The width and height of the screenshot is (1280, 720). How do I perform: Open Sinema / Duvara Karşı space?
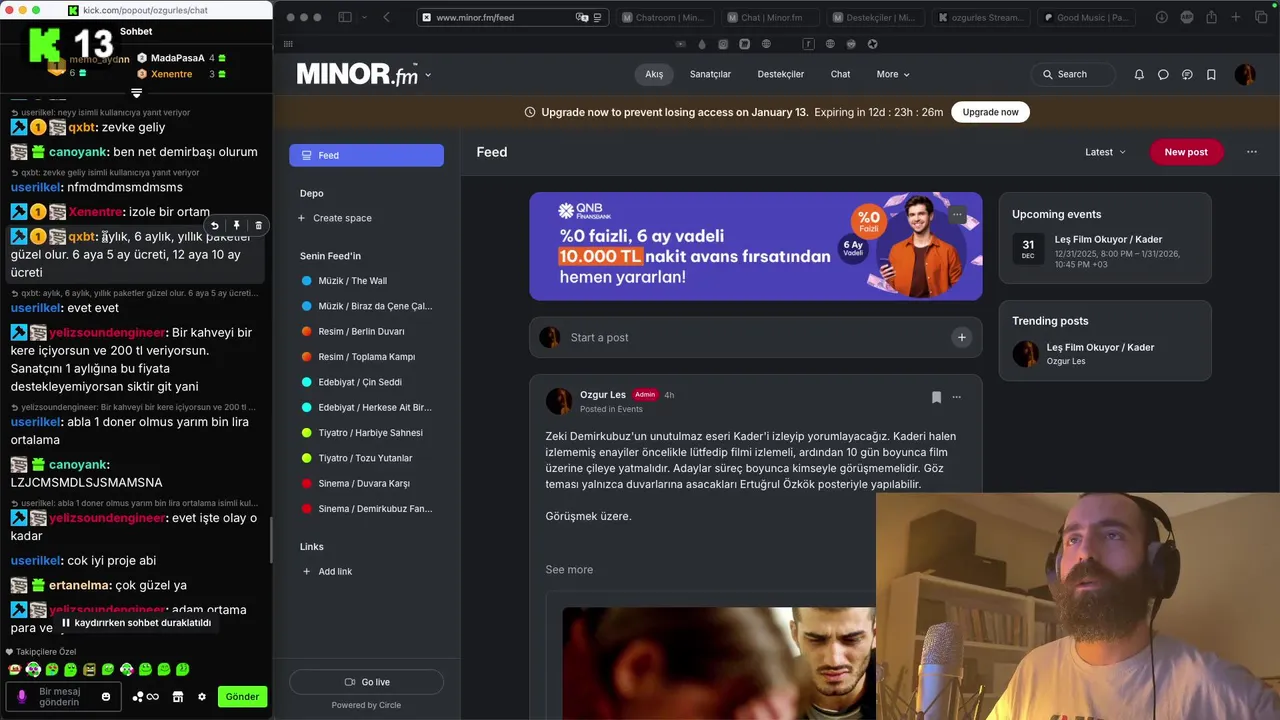tap(366, 483)
